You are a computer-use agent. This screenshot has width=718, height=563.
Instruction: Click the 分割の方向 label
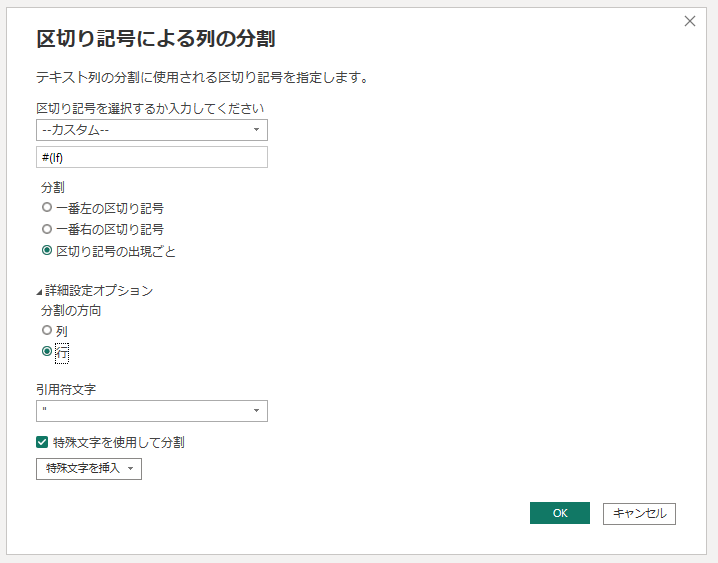(71, 310)
